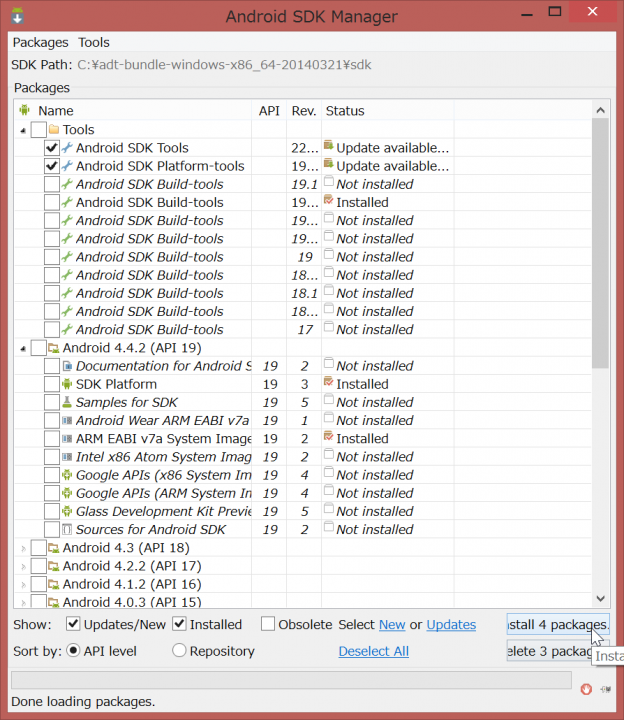The image size is (624, 720).
Task: Check the Build-tools revision 19.1 checkbox
Action: click(52, 184)
